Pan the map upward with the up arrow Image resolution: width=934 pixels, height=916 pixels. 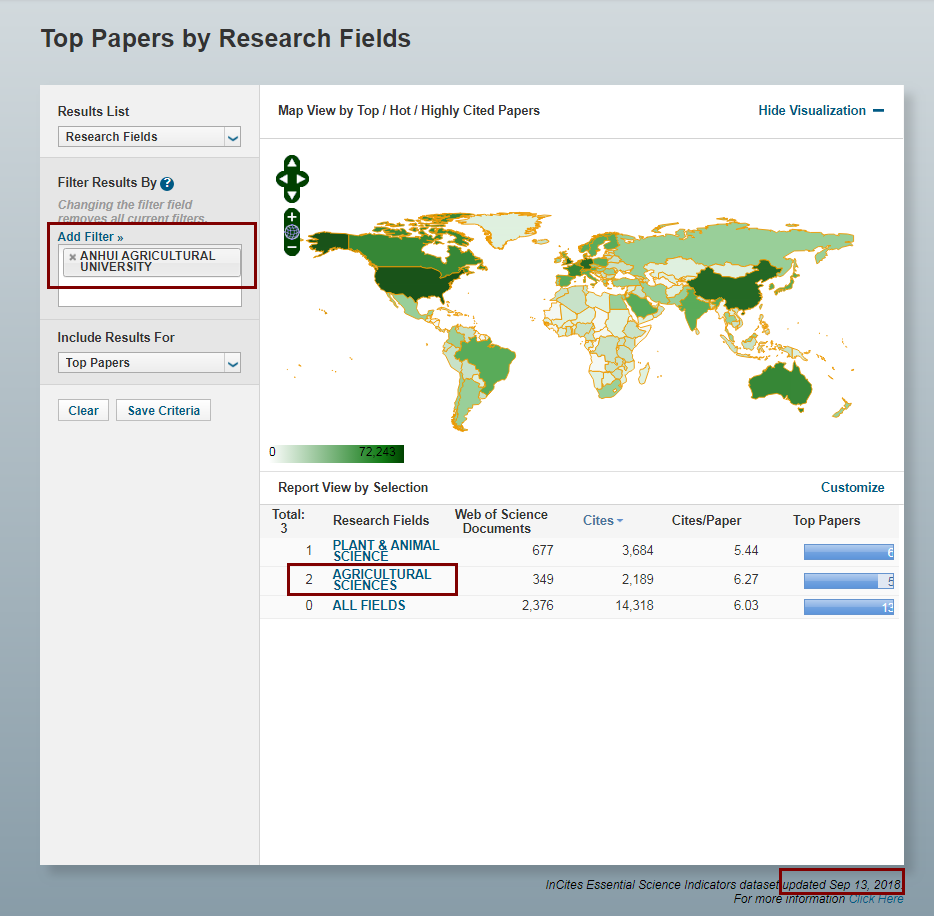pyautogui.click(x=292, y=163)
